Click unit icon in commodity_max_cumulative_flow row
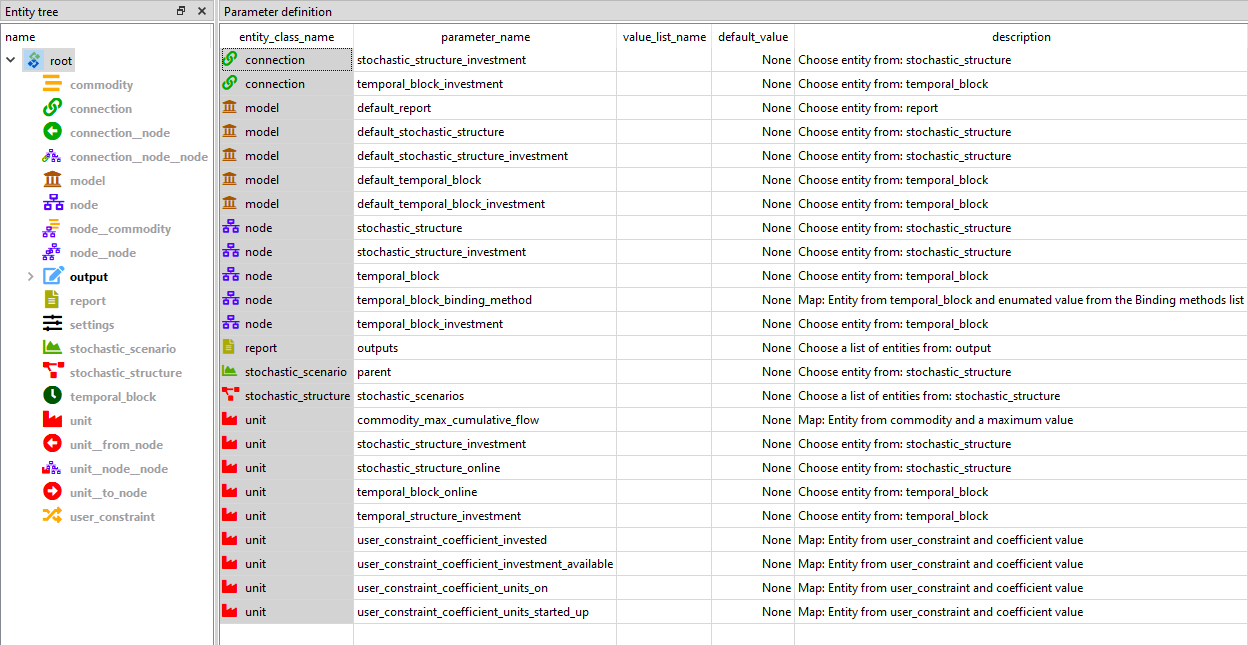 point(230,420)
